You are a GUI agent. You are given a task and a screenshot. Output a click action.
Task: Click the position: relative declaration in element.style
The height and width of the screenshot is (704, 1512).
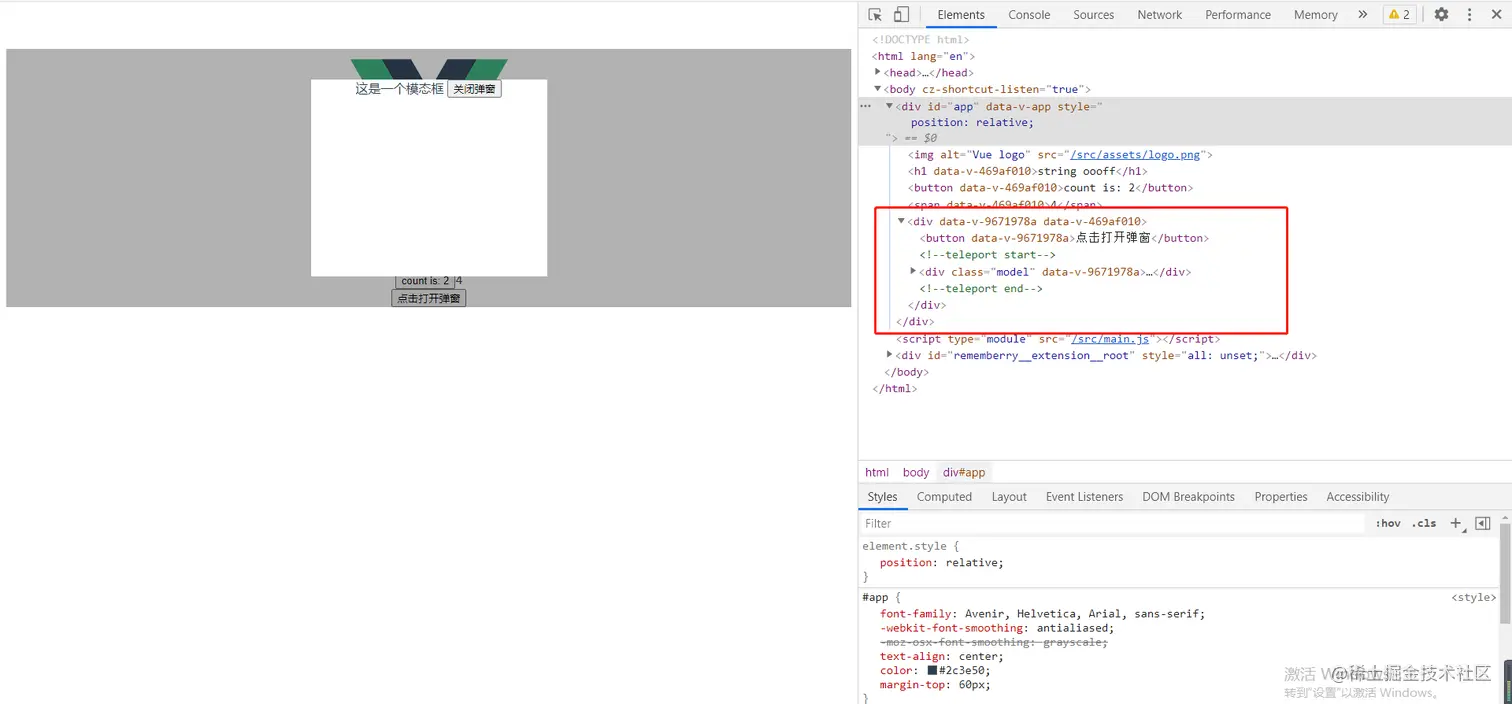[x=941, y=562]
